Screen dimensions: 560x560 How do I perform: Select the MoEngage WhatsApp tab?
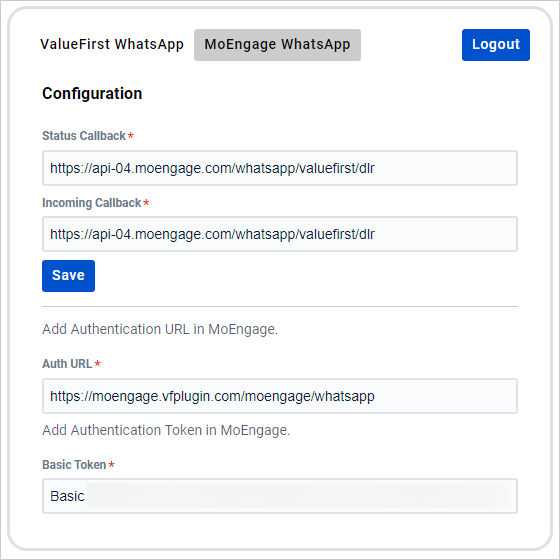pyautogui.click(x=277, y=45)
